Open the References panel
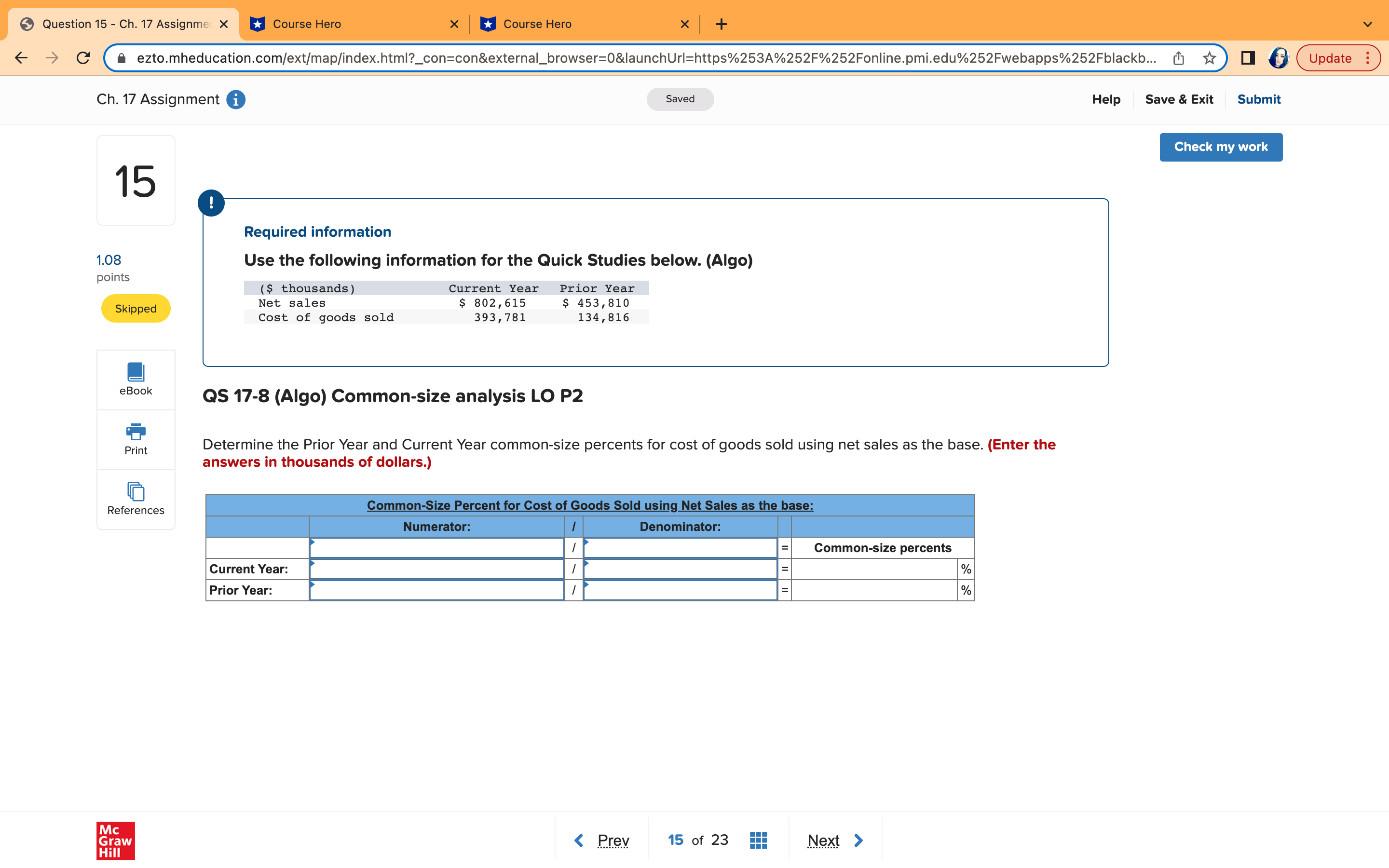 136,499
